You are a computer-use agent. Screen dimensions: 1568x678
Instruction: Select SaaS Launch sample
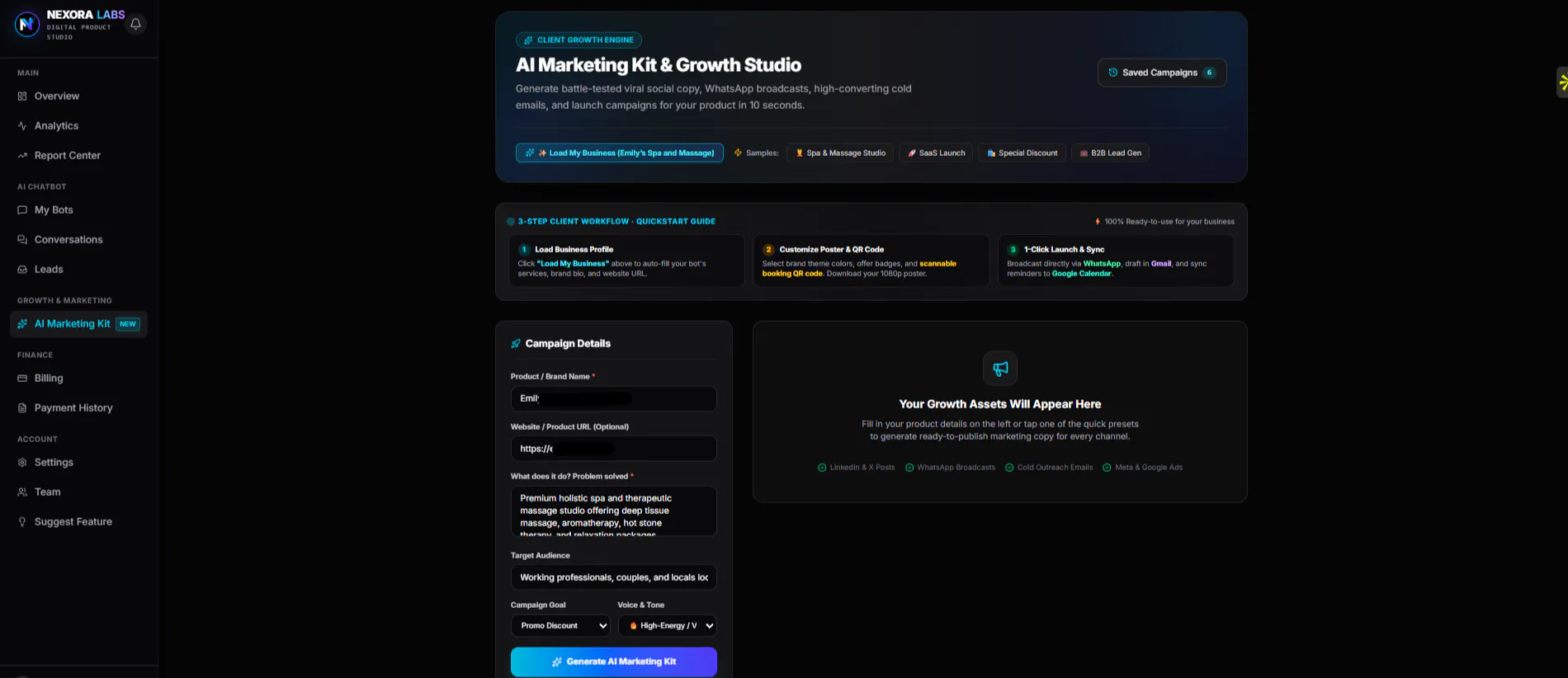pos(936,153)
